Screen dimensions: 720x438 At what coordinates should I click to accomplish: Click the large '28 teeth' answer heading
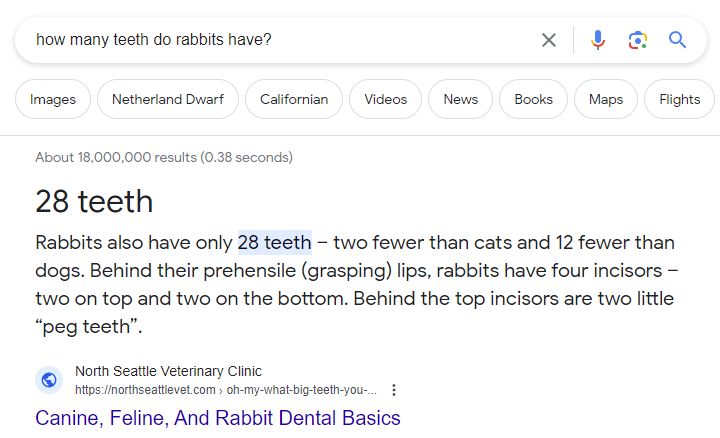(x=94, y=202)
